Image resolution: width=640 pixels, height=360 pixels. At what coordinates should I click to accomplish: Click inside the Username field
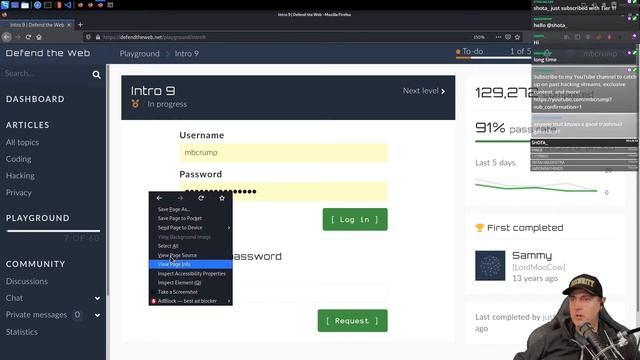point(283,153)
